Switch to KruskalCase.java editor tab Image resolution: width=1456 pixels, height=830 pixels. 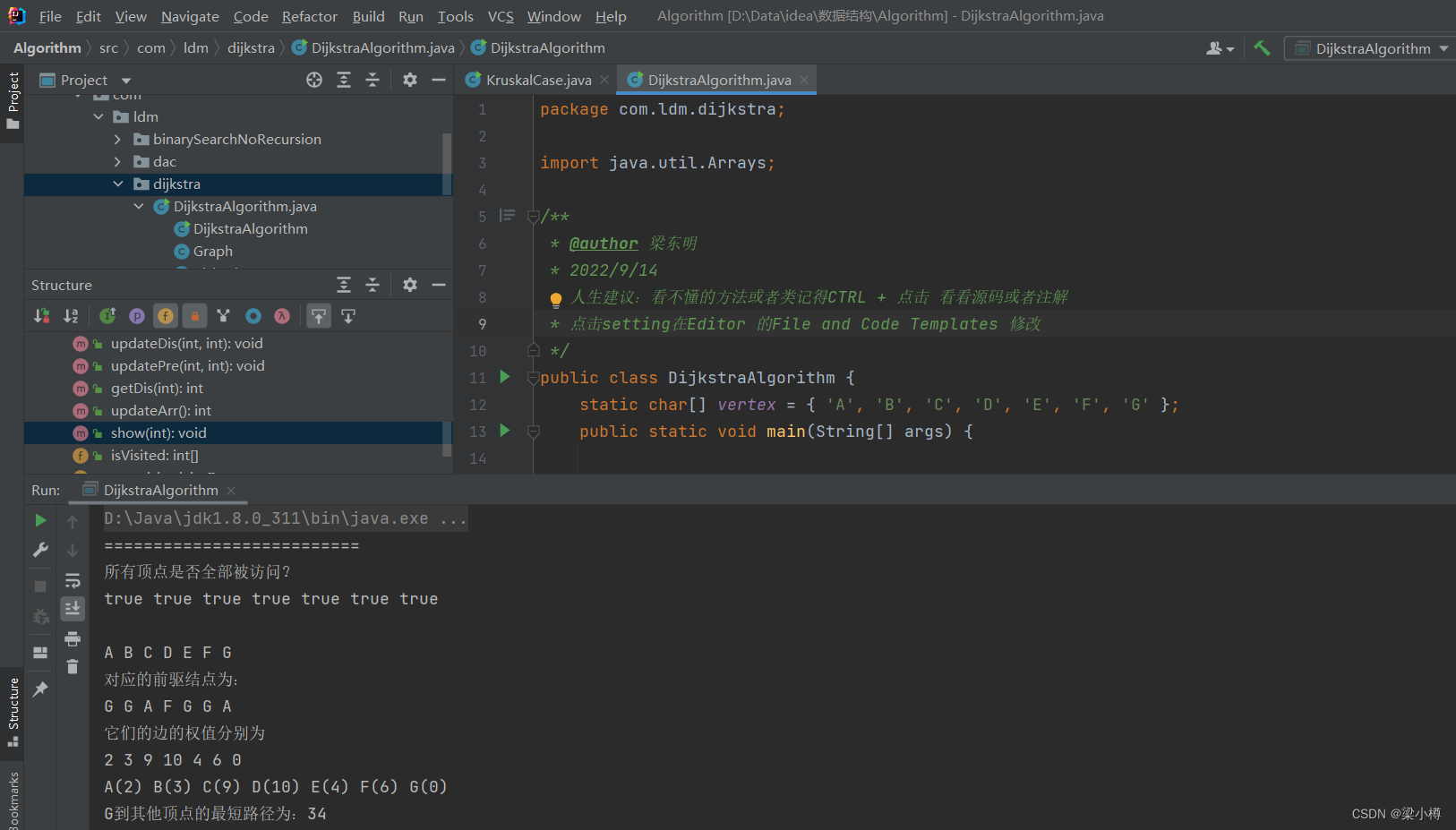537,81
